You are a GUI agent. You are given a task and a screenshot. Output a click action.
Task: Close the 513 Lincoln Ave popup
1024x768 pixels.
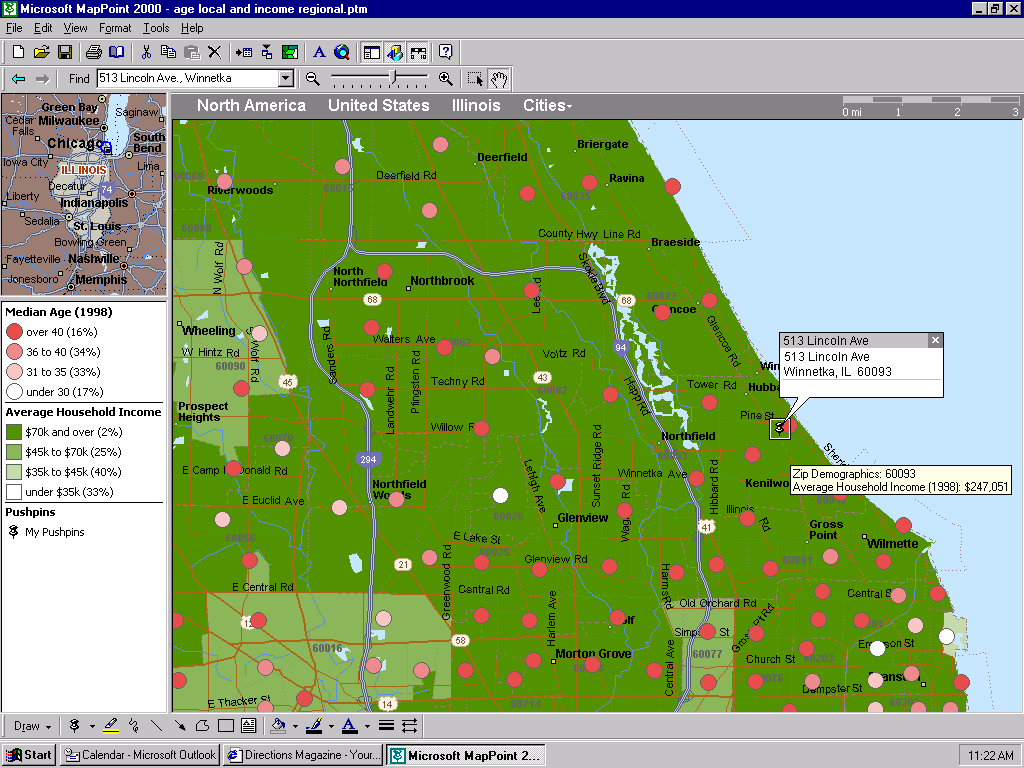click(935, 340)
